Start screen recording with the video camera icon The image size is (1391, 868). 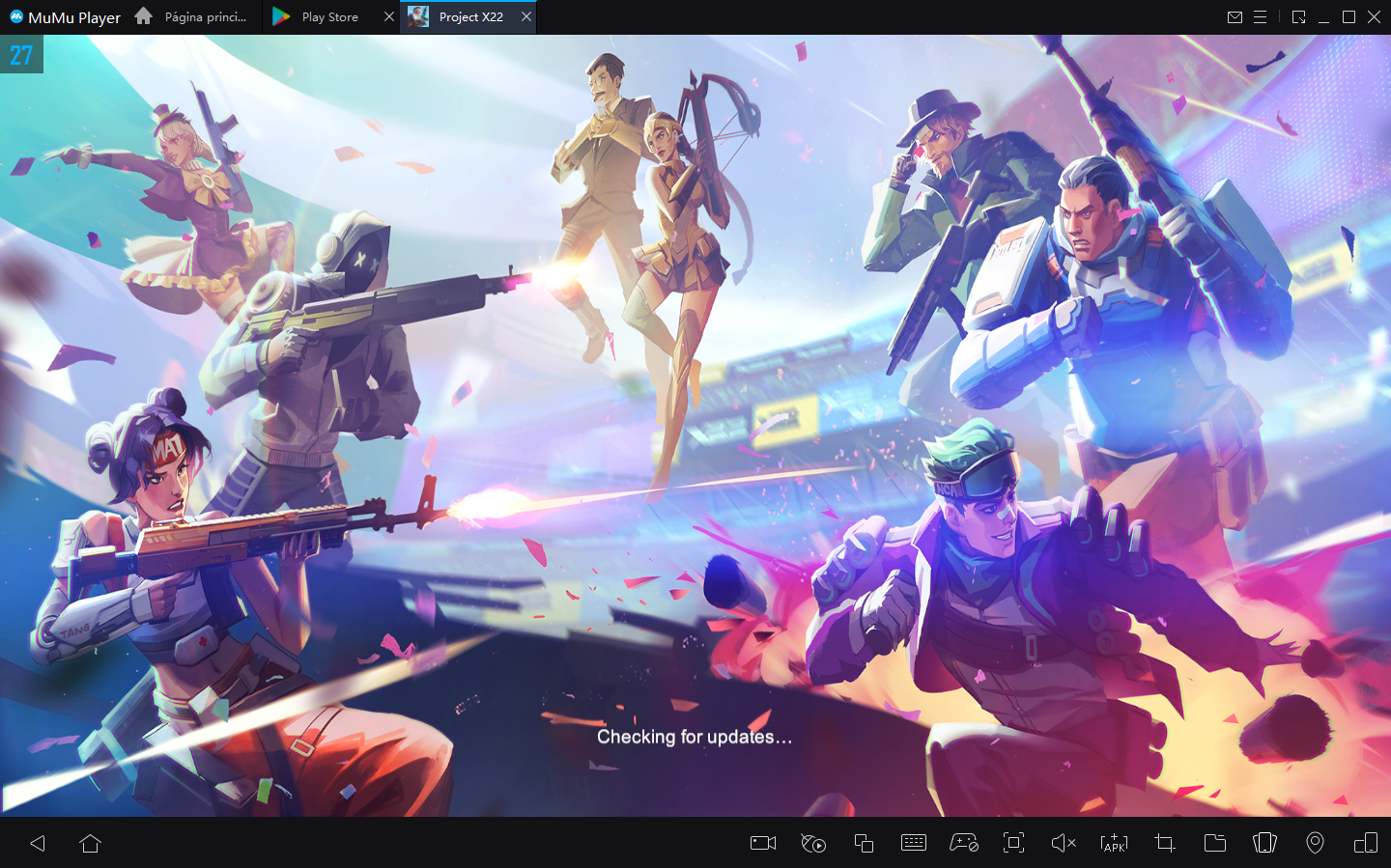click(763, 843)
